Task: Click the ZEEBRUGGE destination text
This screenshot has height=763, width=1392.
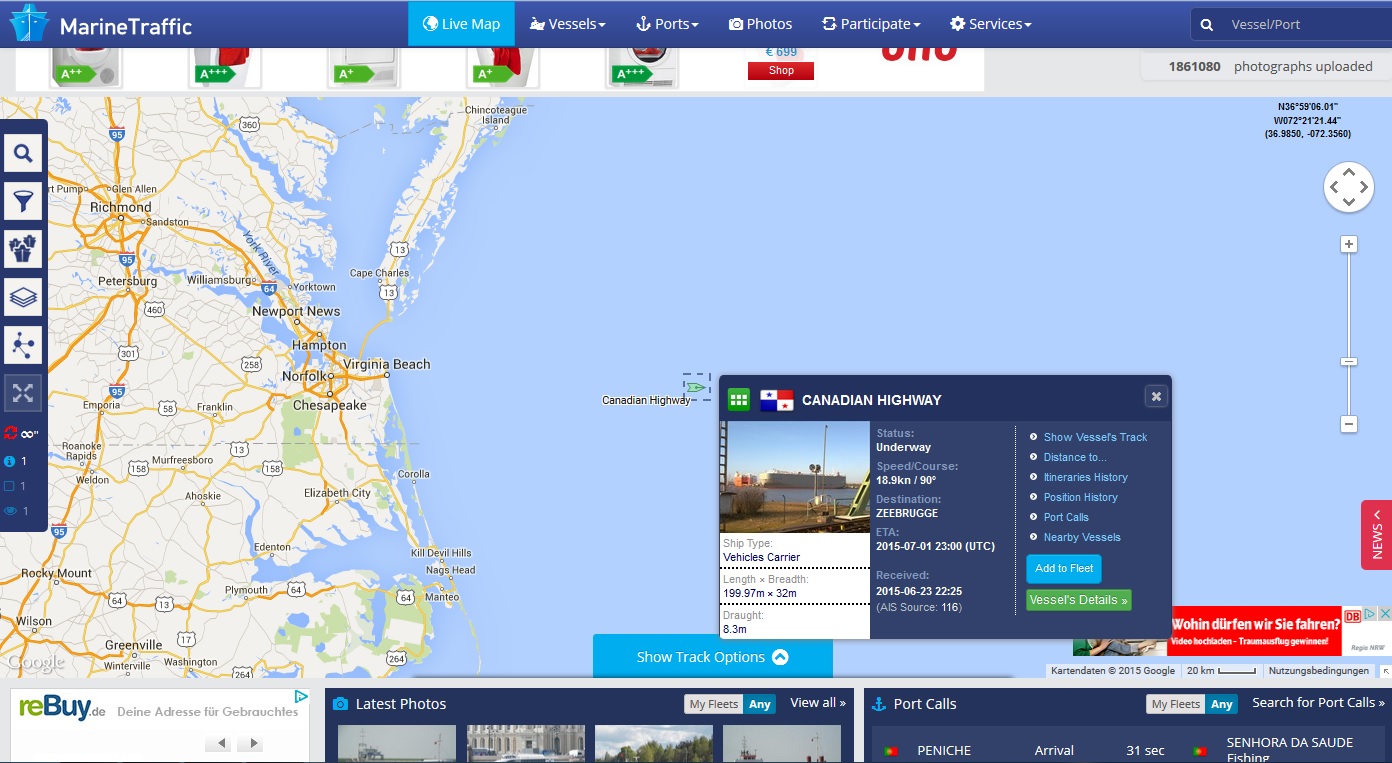Action: tap(908, 513)
